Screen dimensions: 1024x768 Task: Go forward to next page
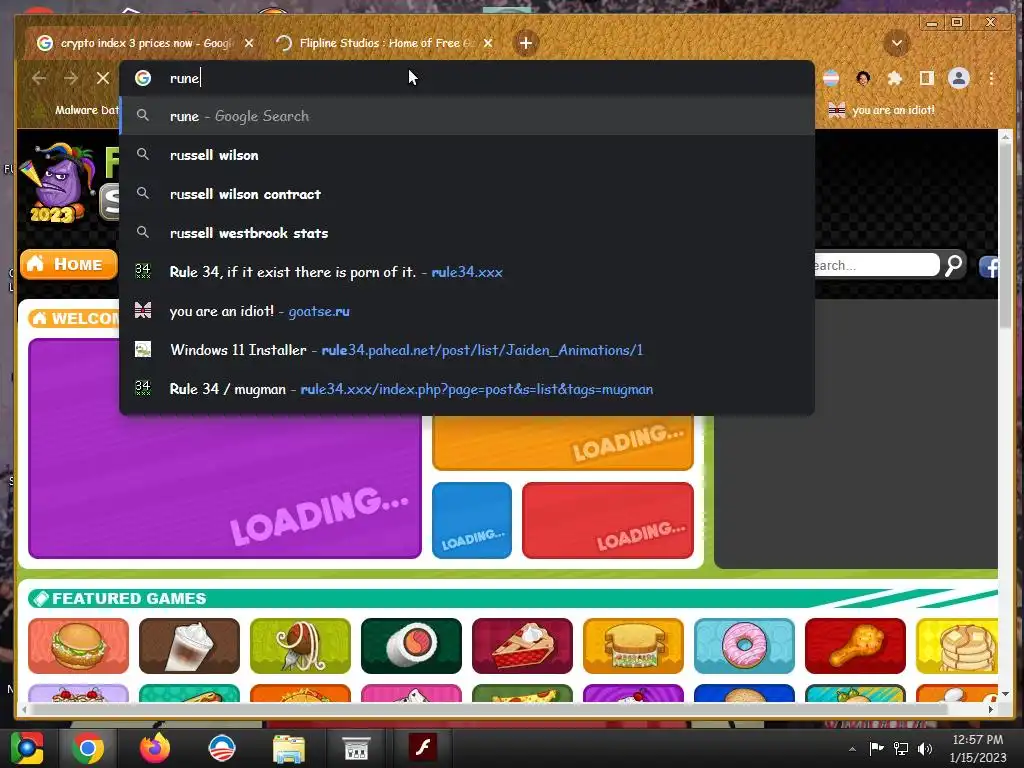71,78
